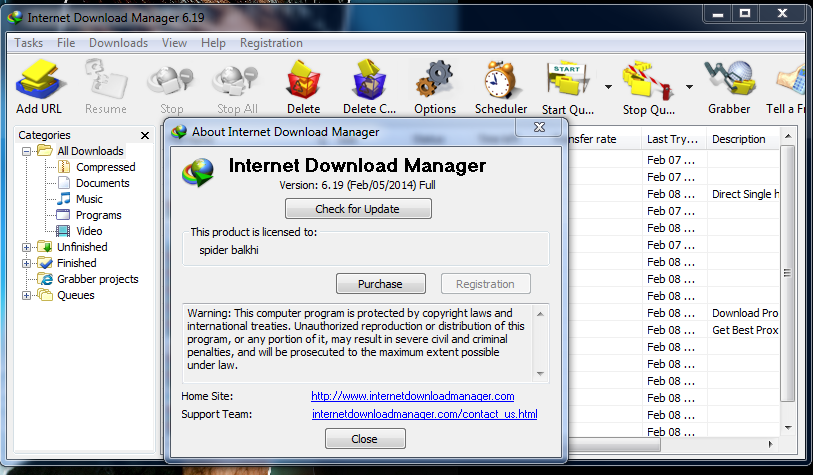813x475 pixels.
Task: Open the Tasks menu
Action: [x=29, y=43]
